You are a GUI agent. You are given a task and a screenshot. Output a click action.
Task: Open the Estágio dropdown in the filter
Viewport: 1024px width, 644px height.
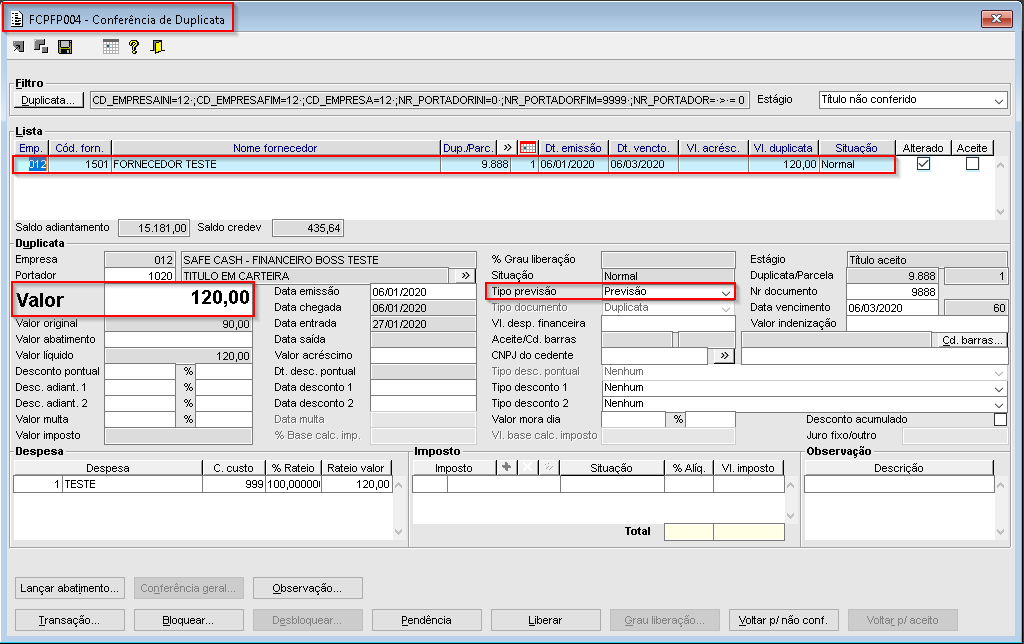999,100
